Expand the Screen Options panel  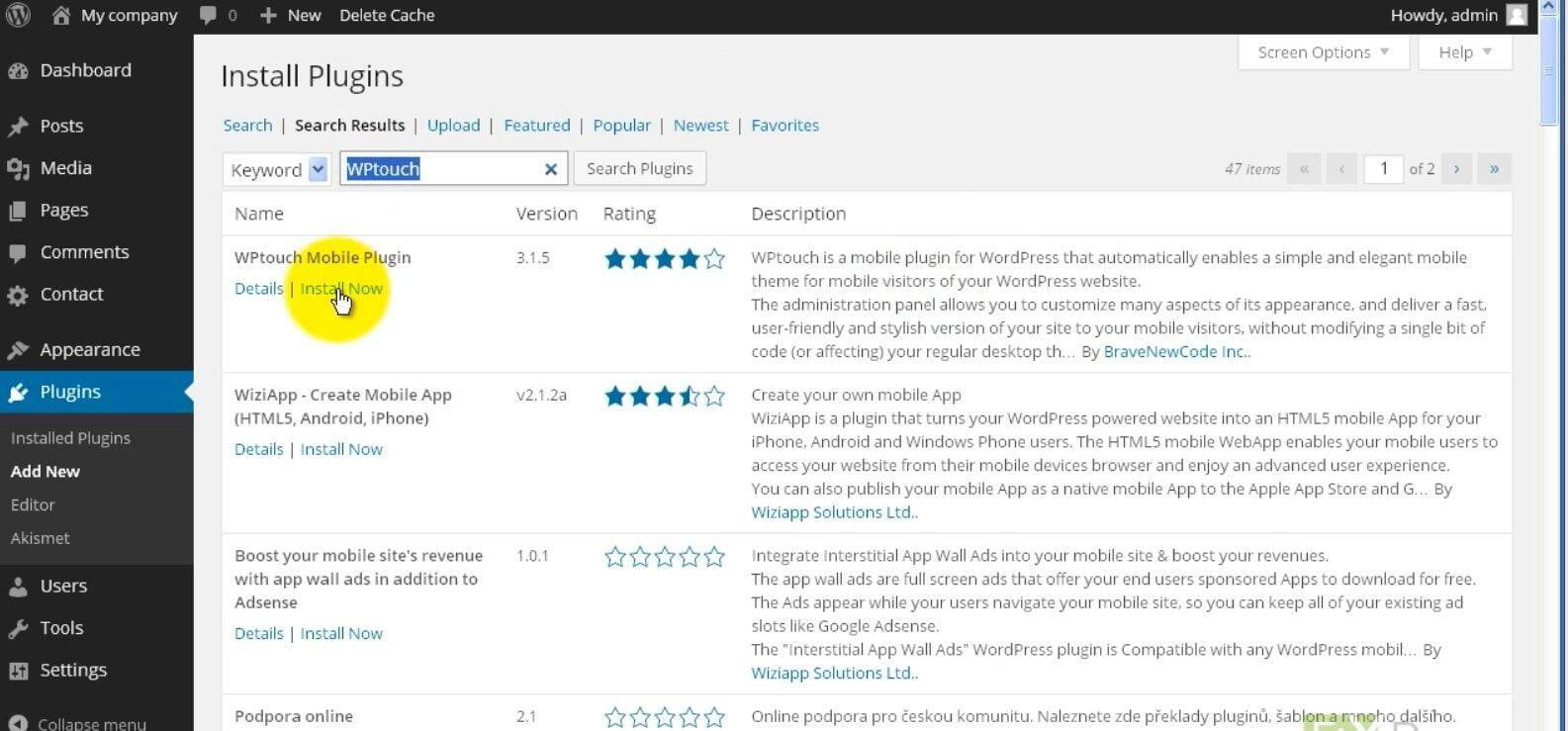[1323, 52]
